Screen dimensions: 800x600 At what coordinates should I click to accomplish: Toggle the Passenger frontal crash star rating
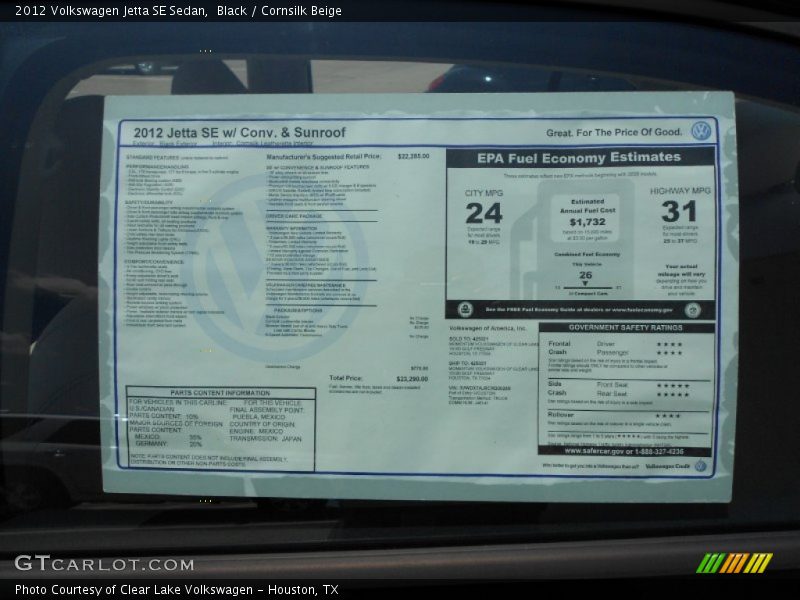point(670,352)
